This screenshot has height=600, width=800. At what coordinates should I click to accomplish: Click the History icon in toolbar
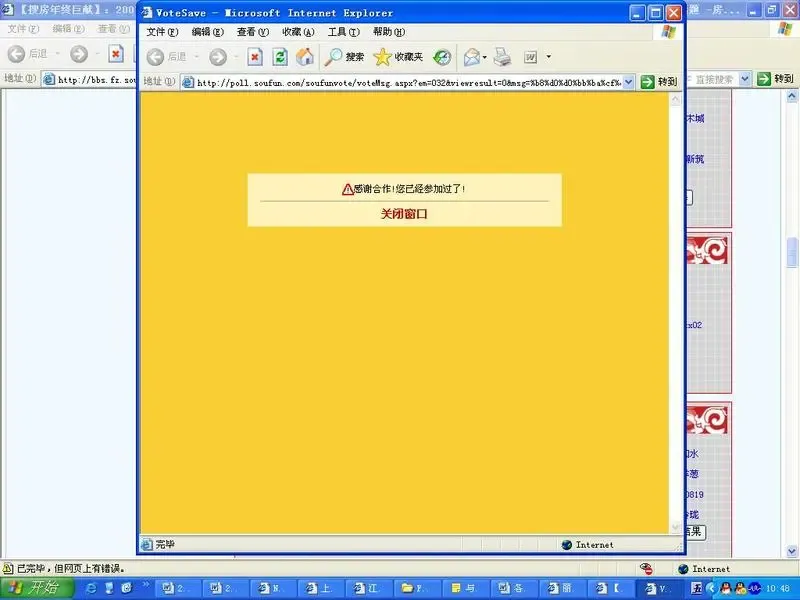click(442, 57)
